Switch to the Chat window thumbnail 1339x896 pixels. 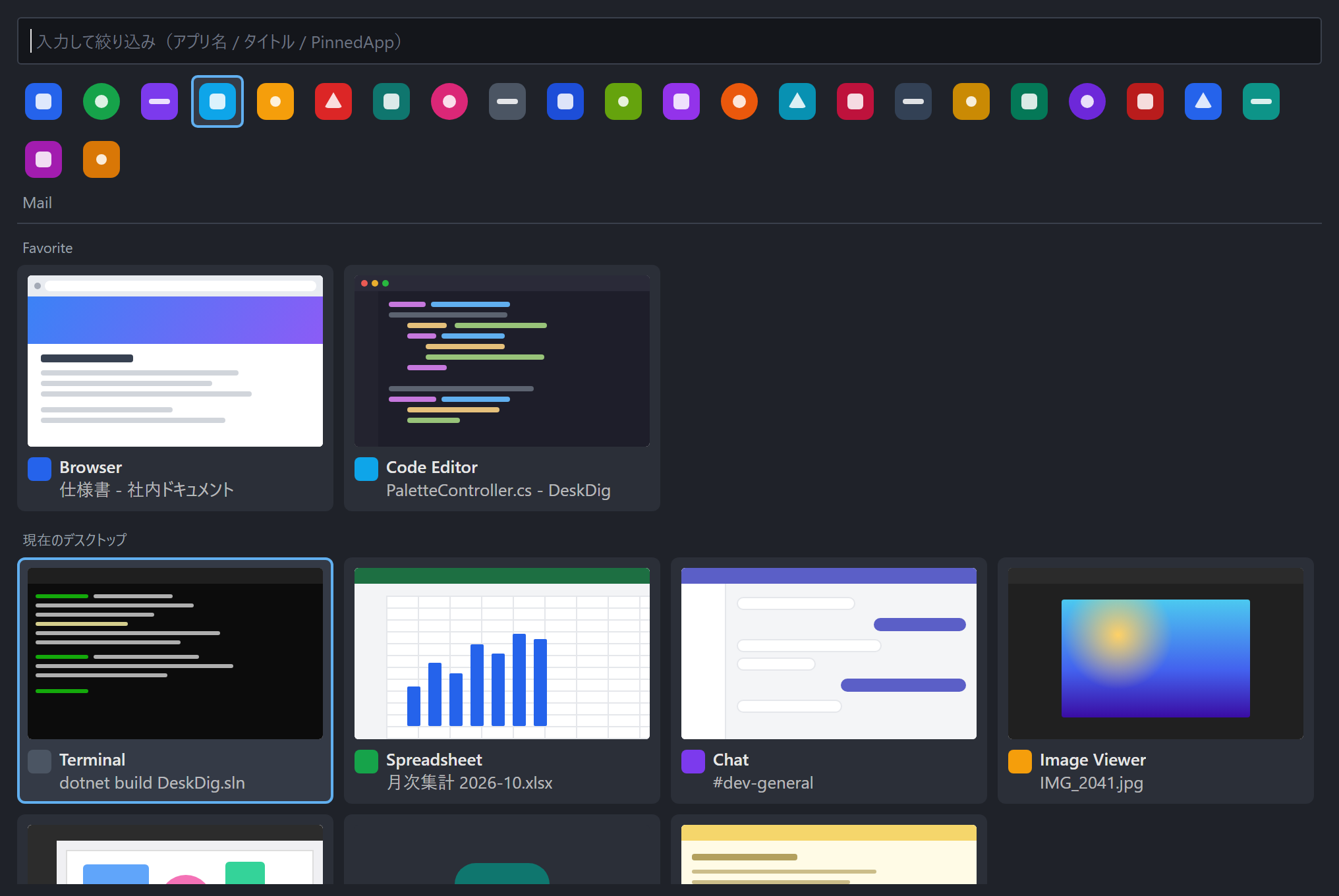tap(829, 654)
